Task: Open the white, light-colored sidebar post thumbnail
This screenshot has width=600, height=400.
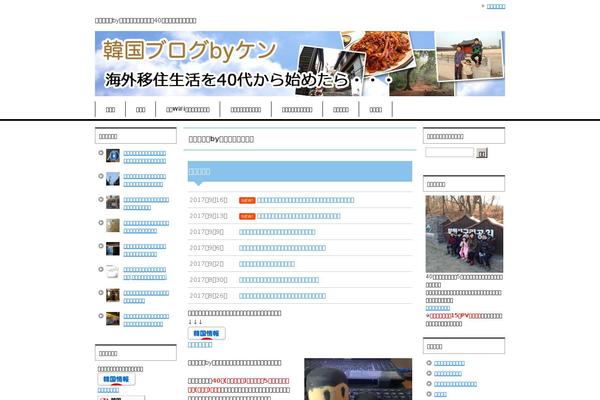Action: [x=113, y=272]
